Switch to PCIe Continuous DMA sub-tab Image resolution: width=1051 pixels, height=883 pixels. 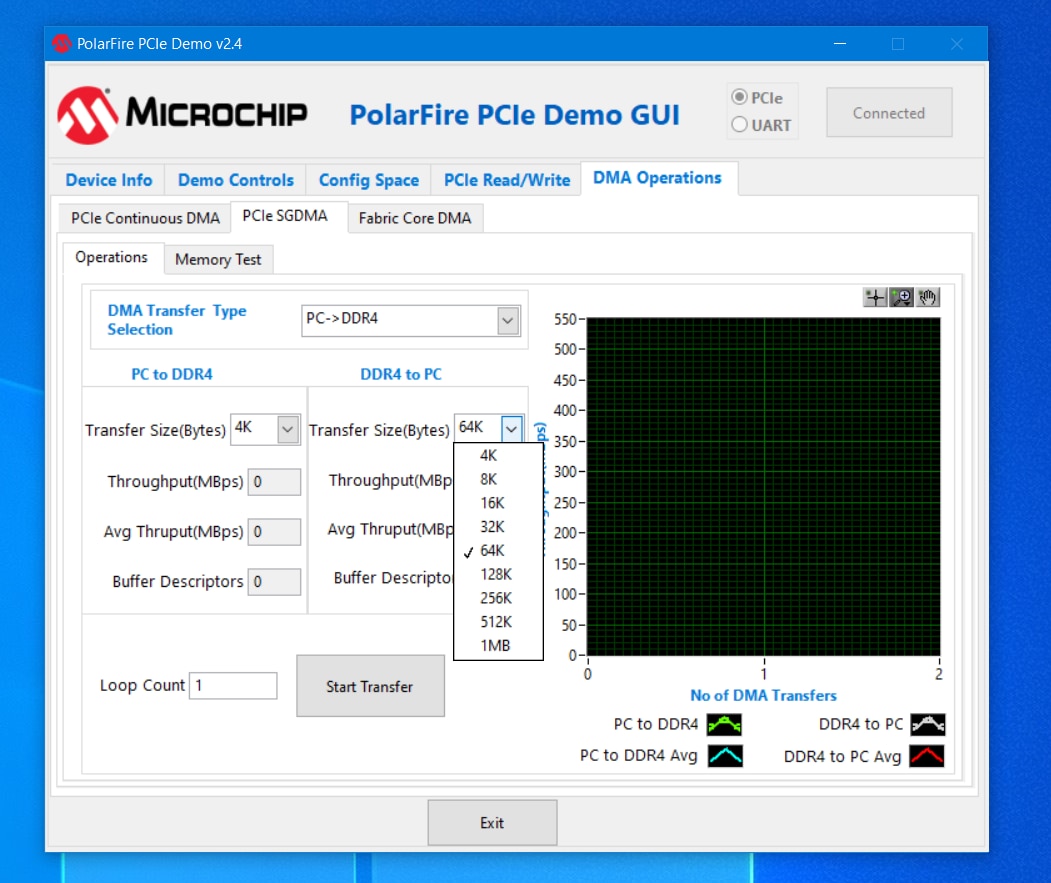[145, 218]
